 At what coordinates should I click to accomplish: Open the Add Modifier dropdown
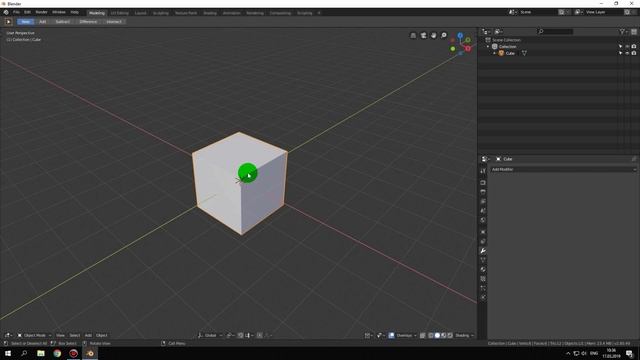(563, 169)
